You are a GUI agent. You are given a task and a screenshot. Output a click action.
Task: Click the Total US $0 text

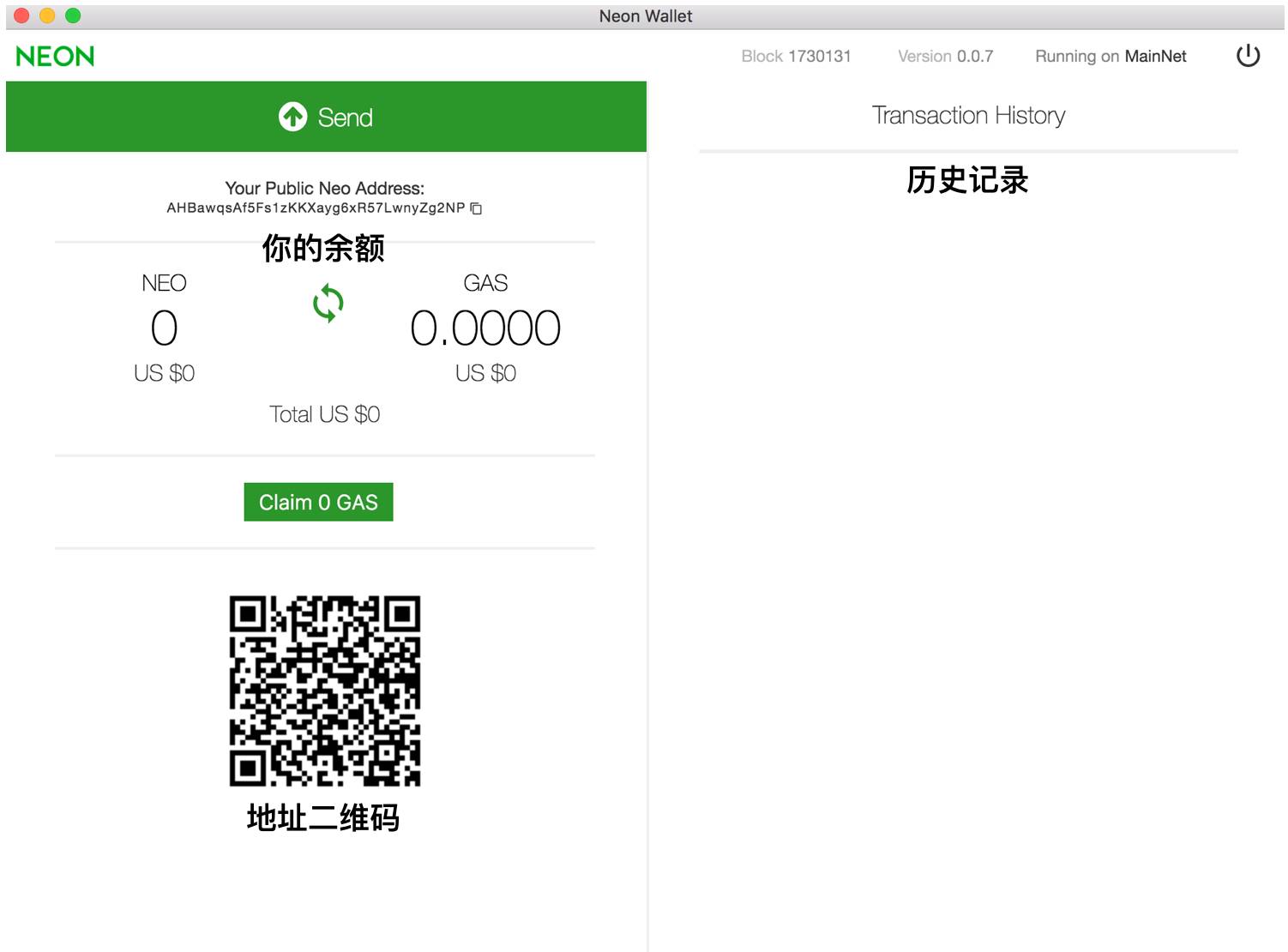point(324,414)
